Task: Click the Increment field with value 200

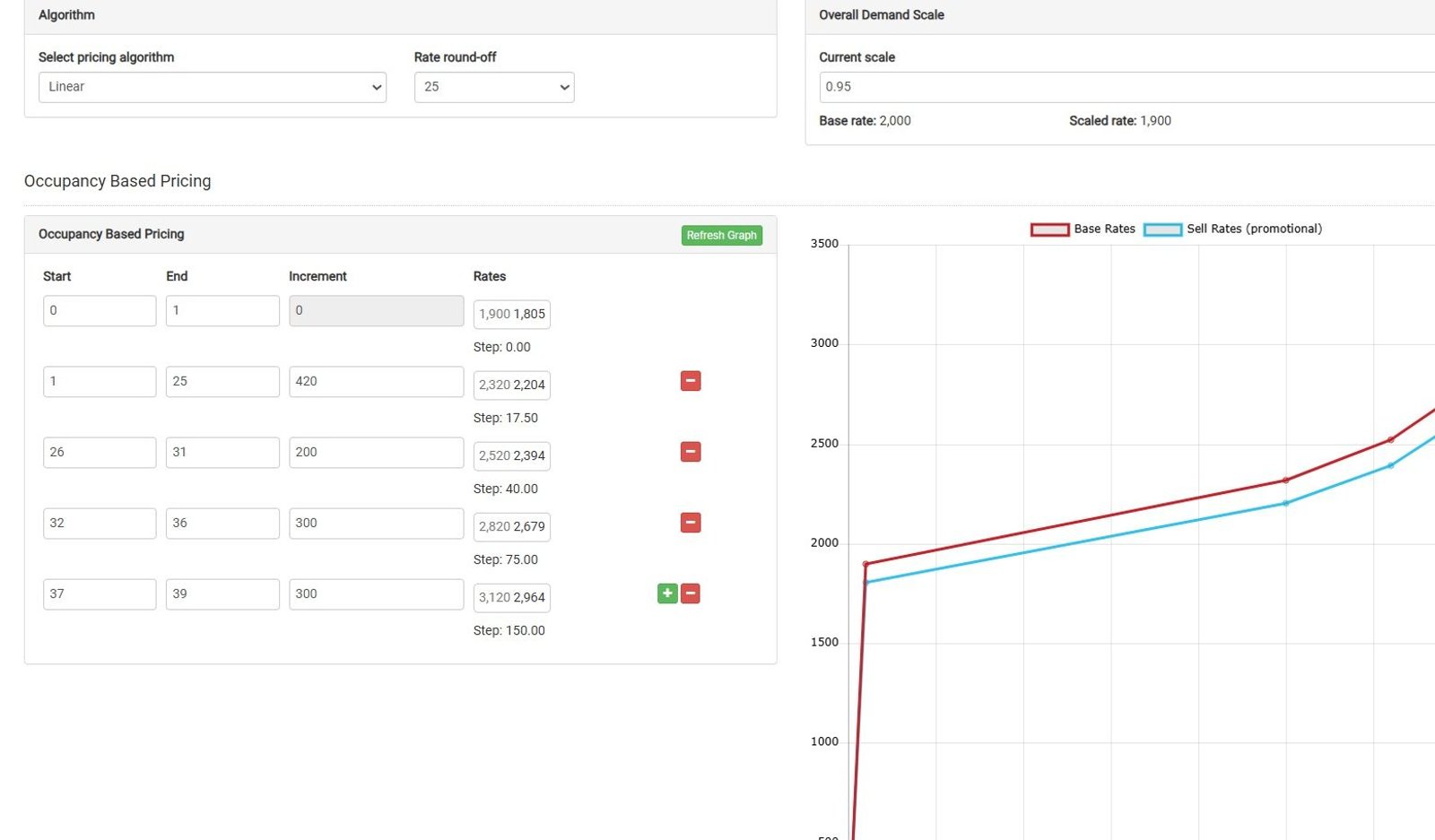Action: 377,452
